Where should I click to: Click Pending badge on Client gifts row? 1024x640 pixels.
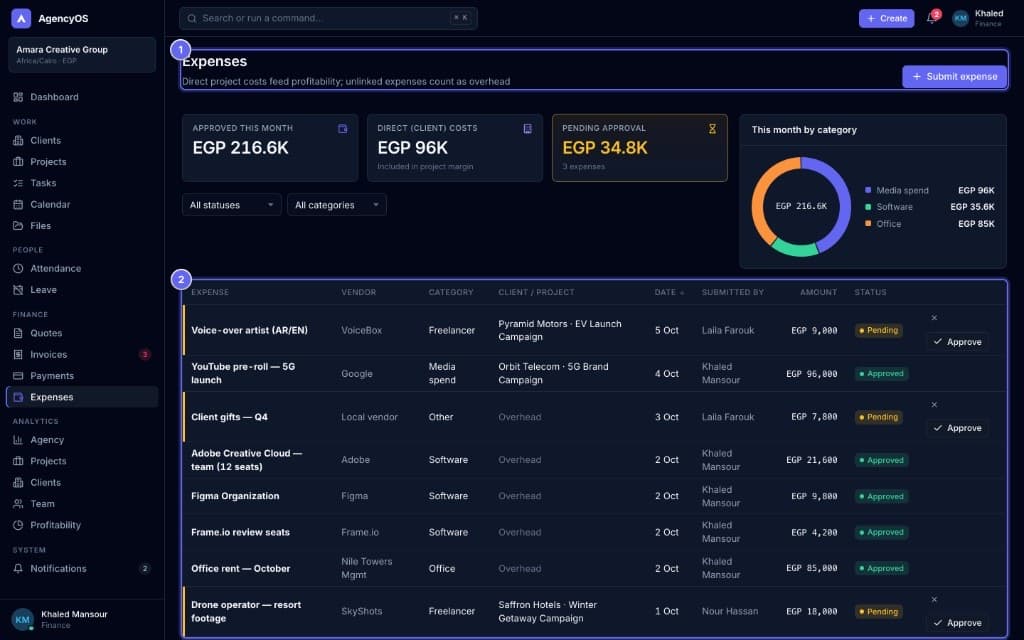878,417
